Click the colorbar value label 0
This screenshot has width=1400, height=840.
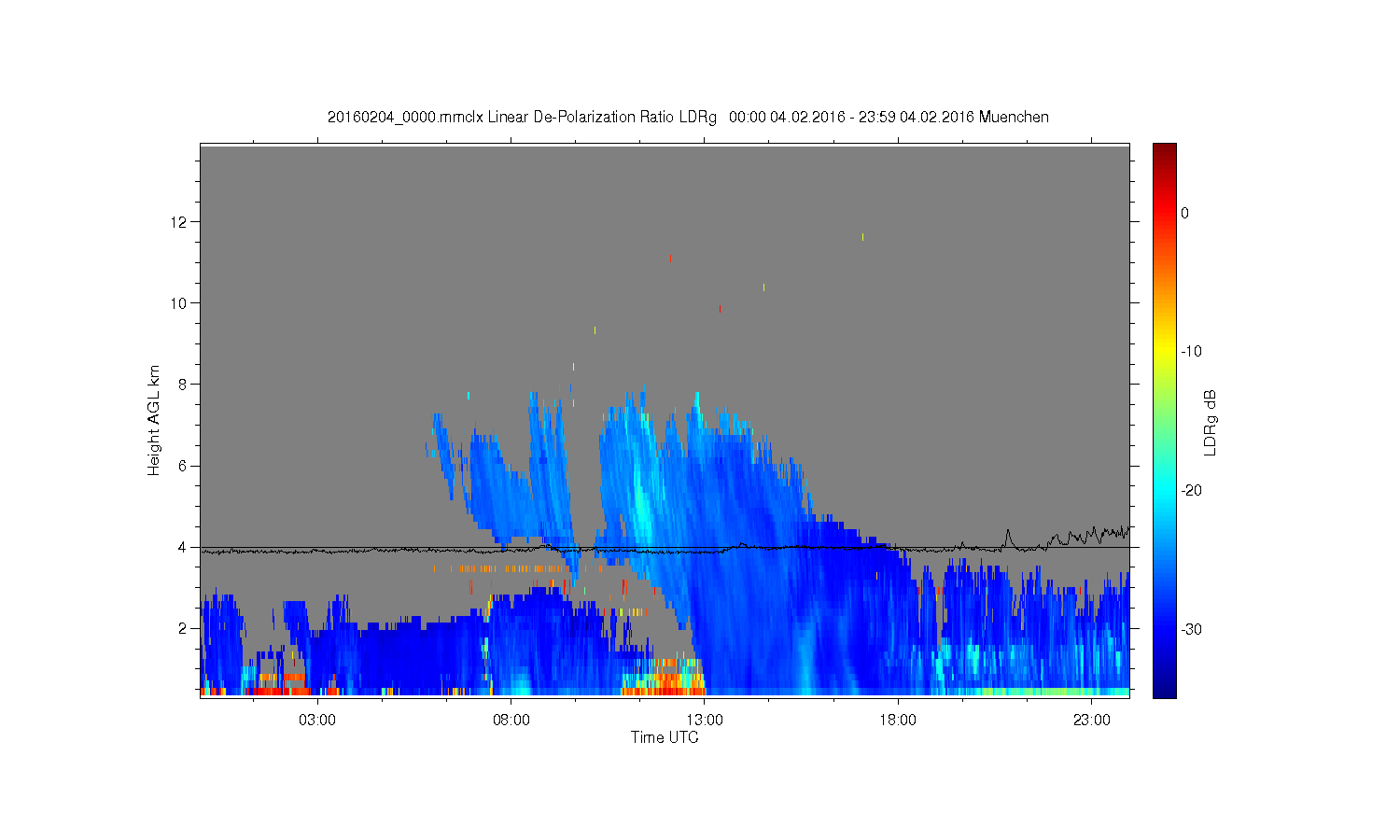(1184, 213)
